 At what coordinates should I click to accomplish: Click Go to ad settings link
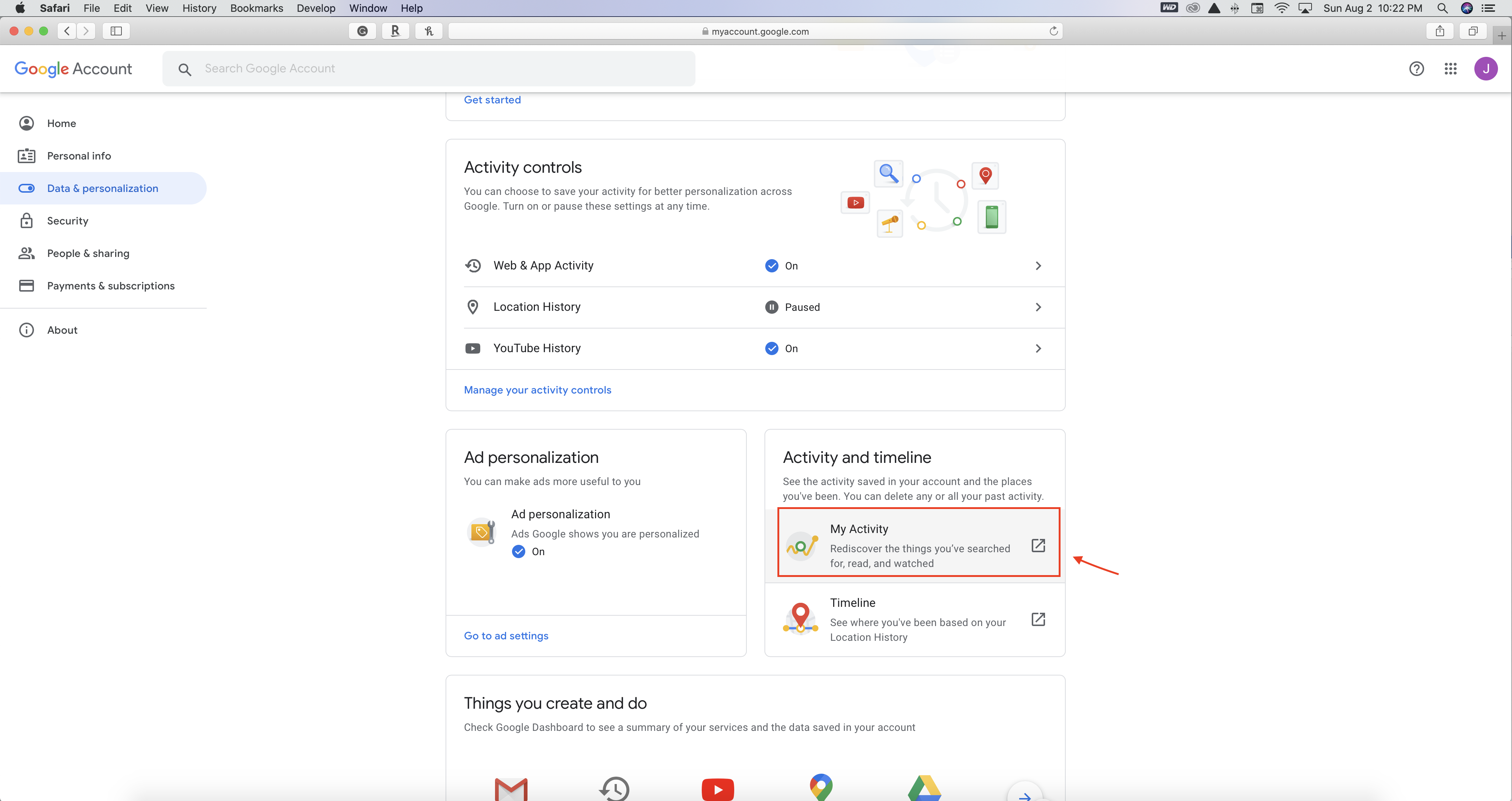pos(506,636)
